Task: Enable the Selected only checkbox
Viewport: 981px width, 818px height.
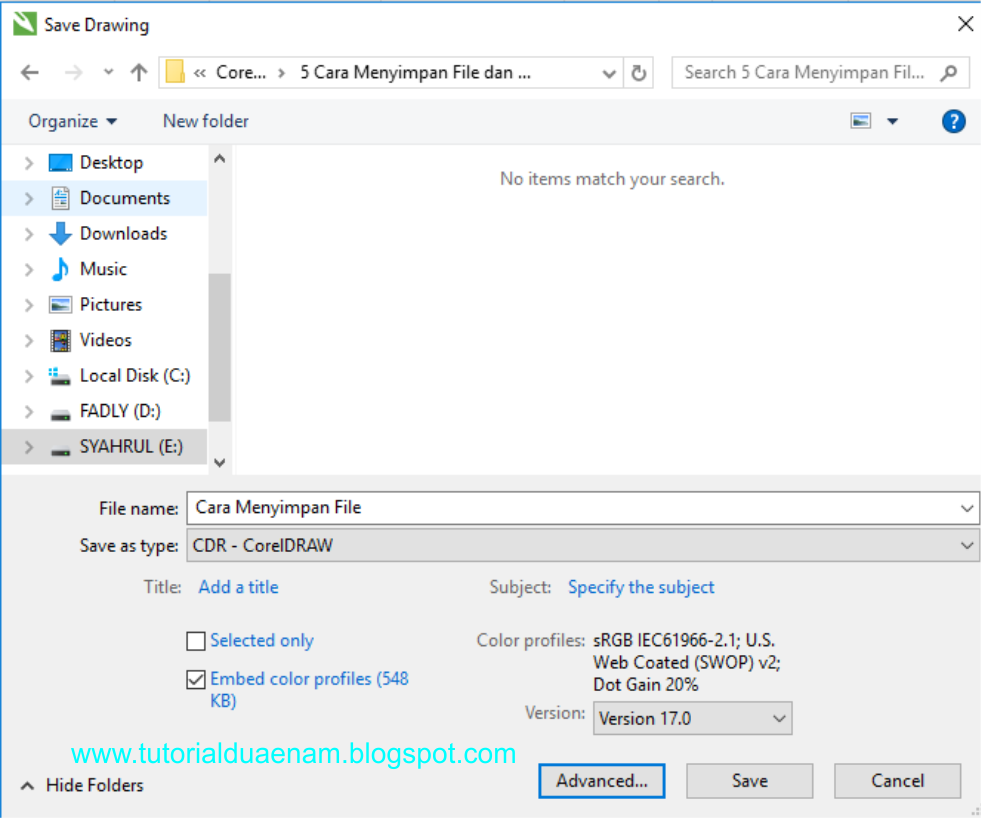Action: (196, 642)
